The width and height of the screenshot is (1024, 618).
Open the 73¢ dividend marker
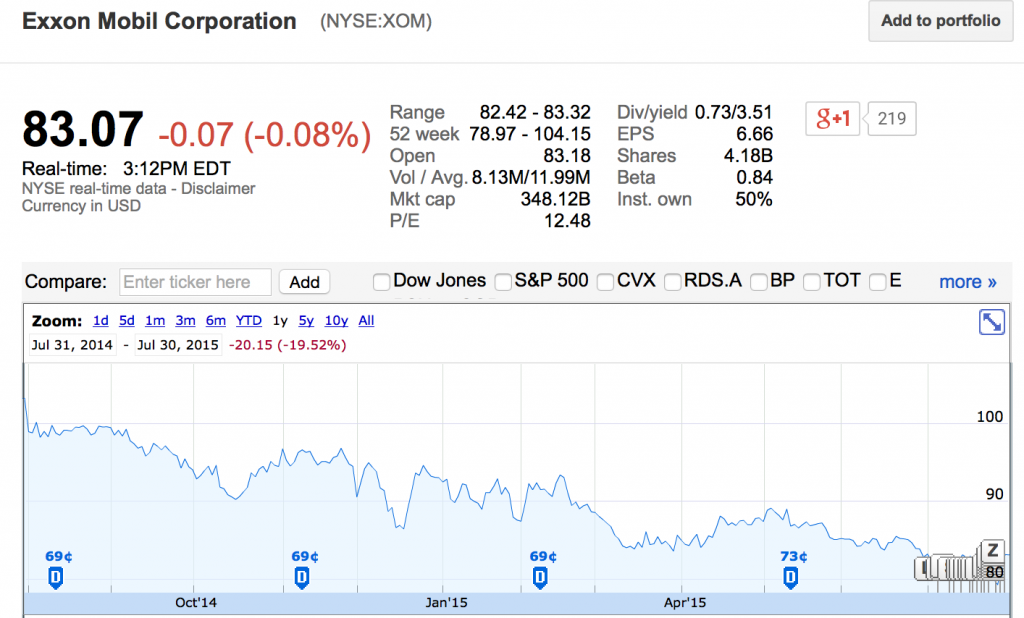792,576
